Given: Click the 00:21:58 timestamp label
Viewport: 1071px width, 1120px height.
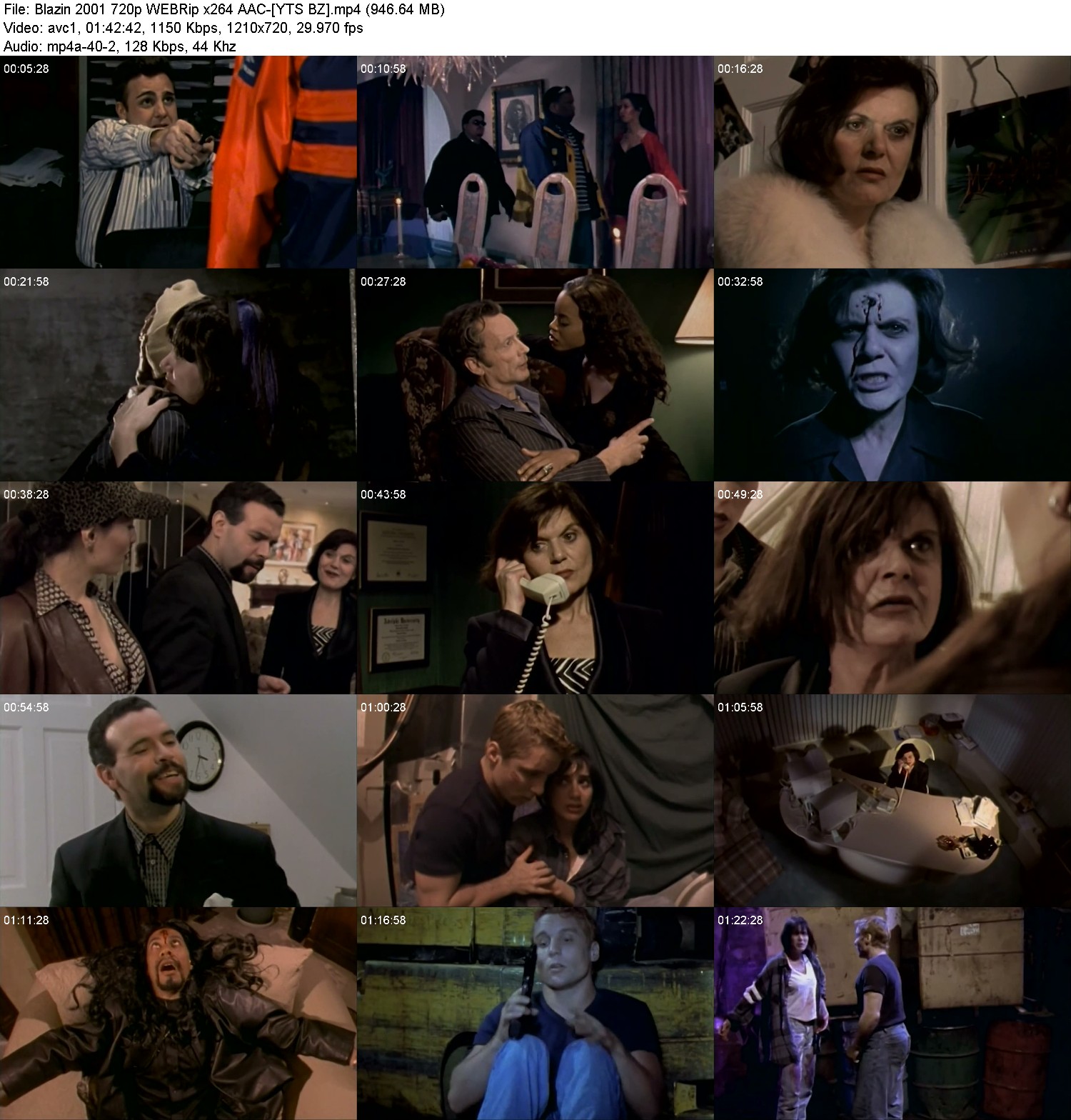Looking at the screenshot, I should [26, 282].
